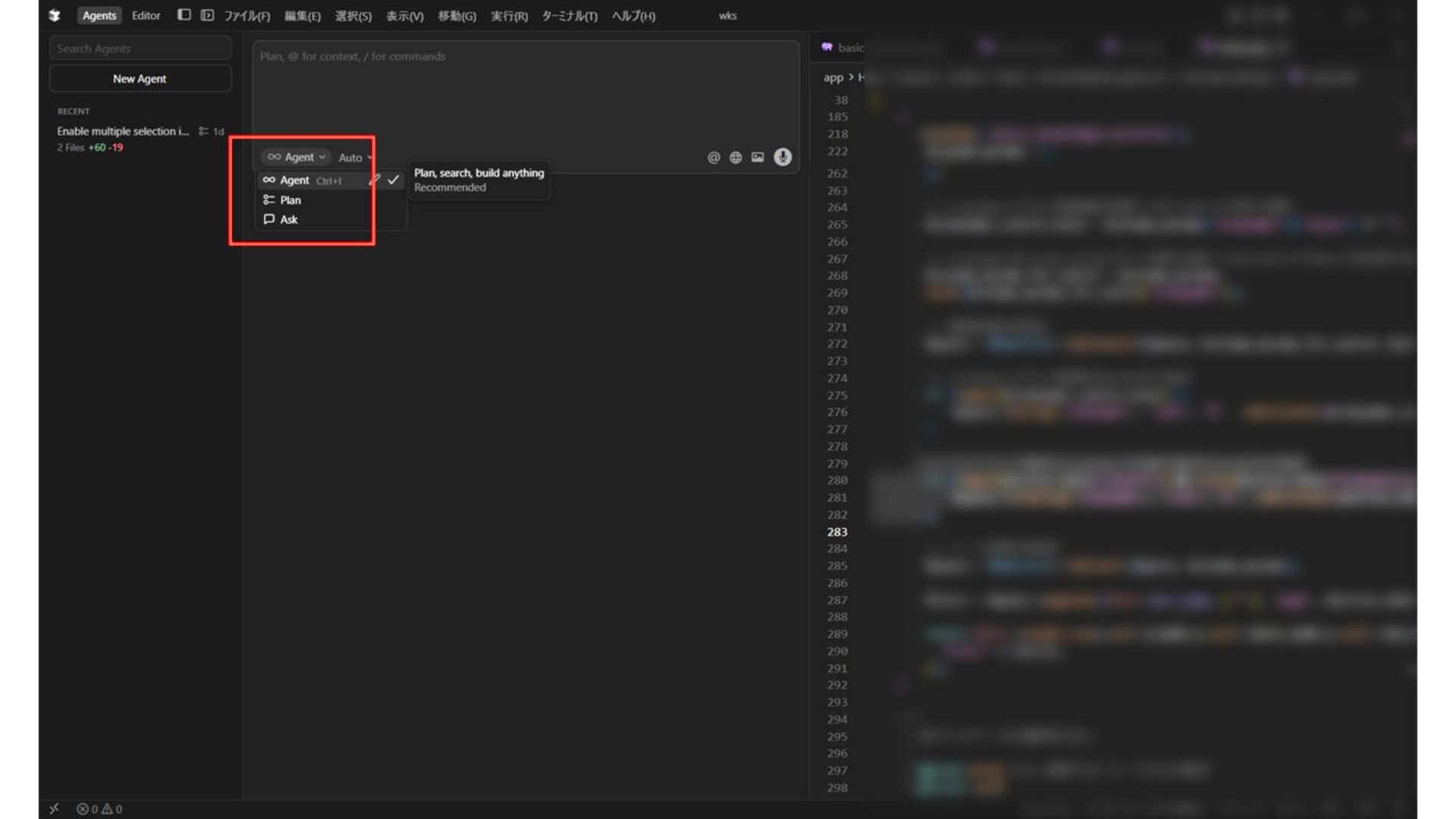Open the Auto model dropdown
Viewport: 1456px width, 819px height.
click(x=354, y=158)
